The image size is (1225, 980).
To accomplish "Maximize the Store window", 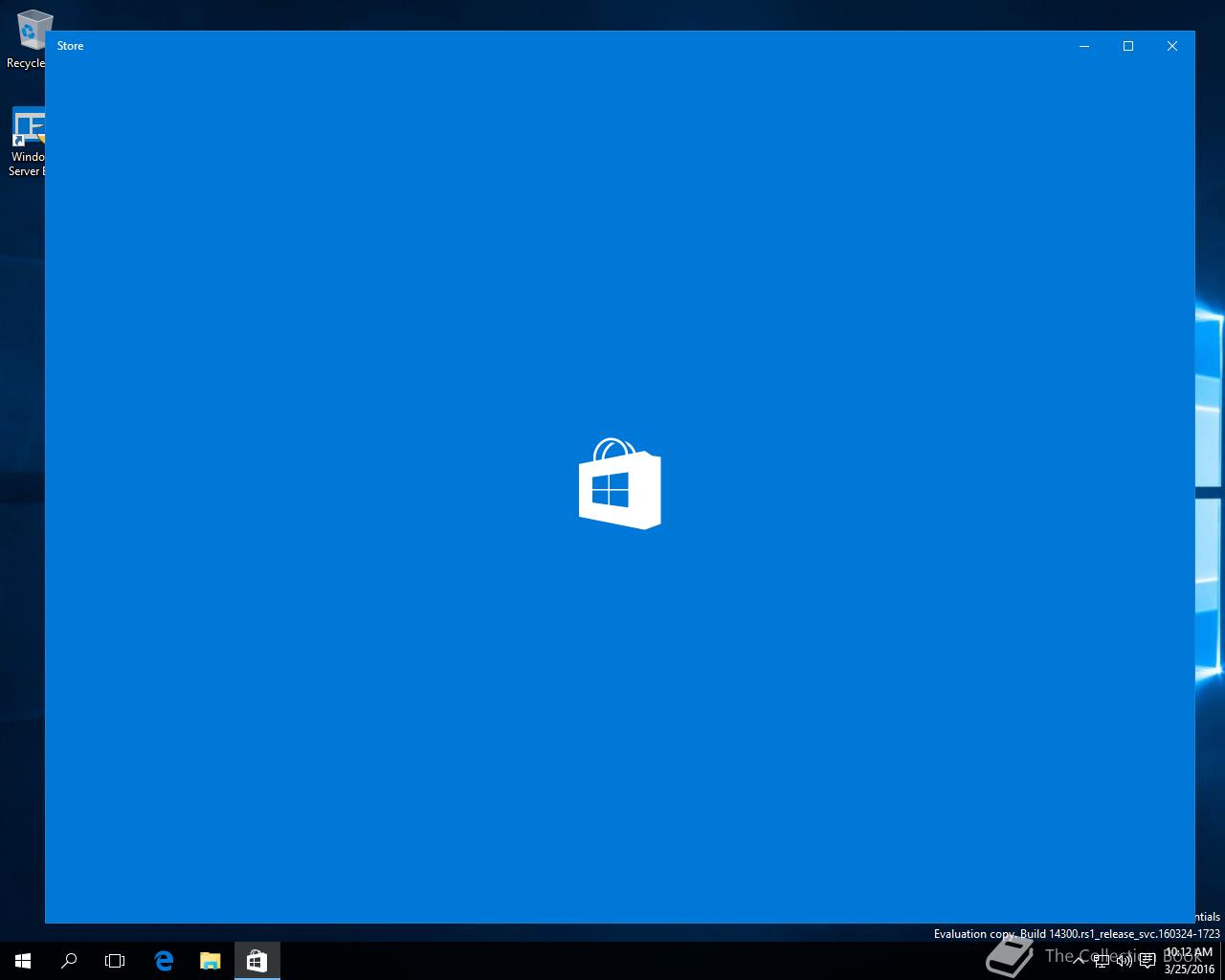I will (1128, 46).
